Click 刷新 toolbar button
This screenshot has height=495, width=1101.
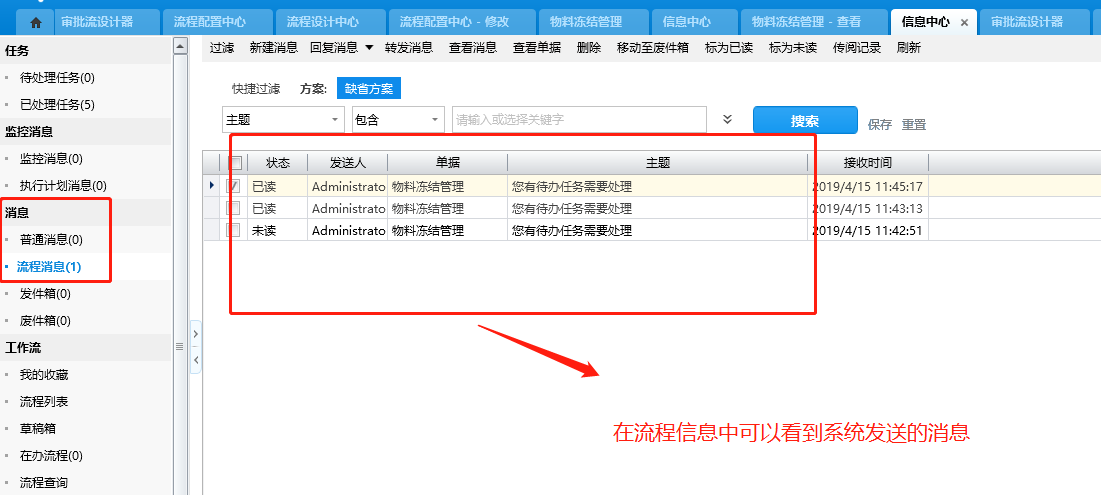(909, 48)
